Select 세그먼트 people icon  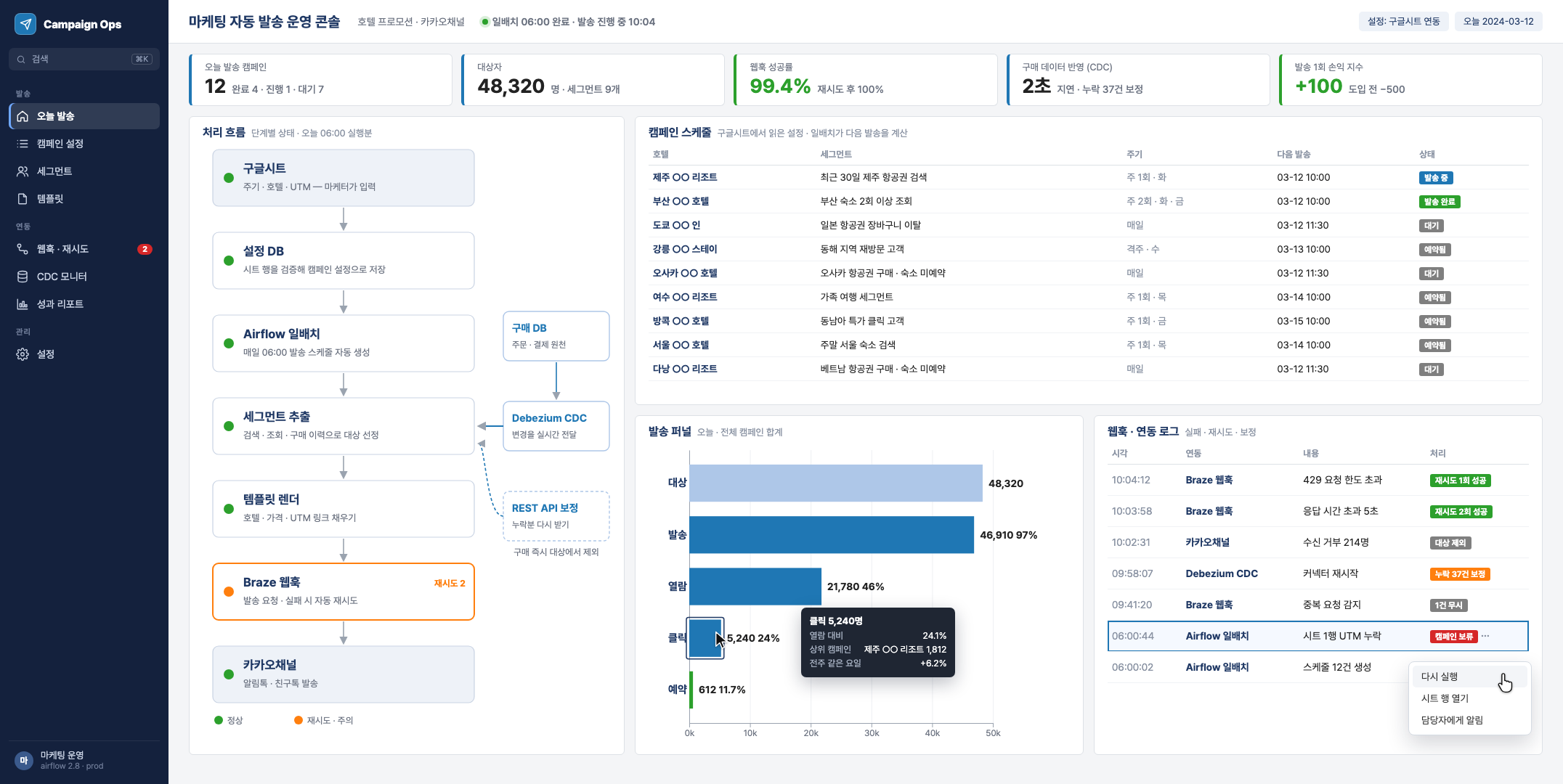23,171
